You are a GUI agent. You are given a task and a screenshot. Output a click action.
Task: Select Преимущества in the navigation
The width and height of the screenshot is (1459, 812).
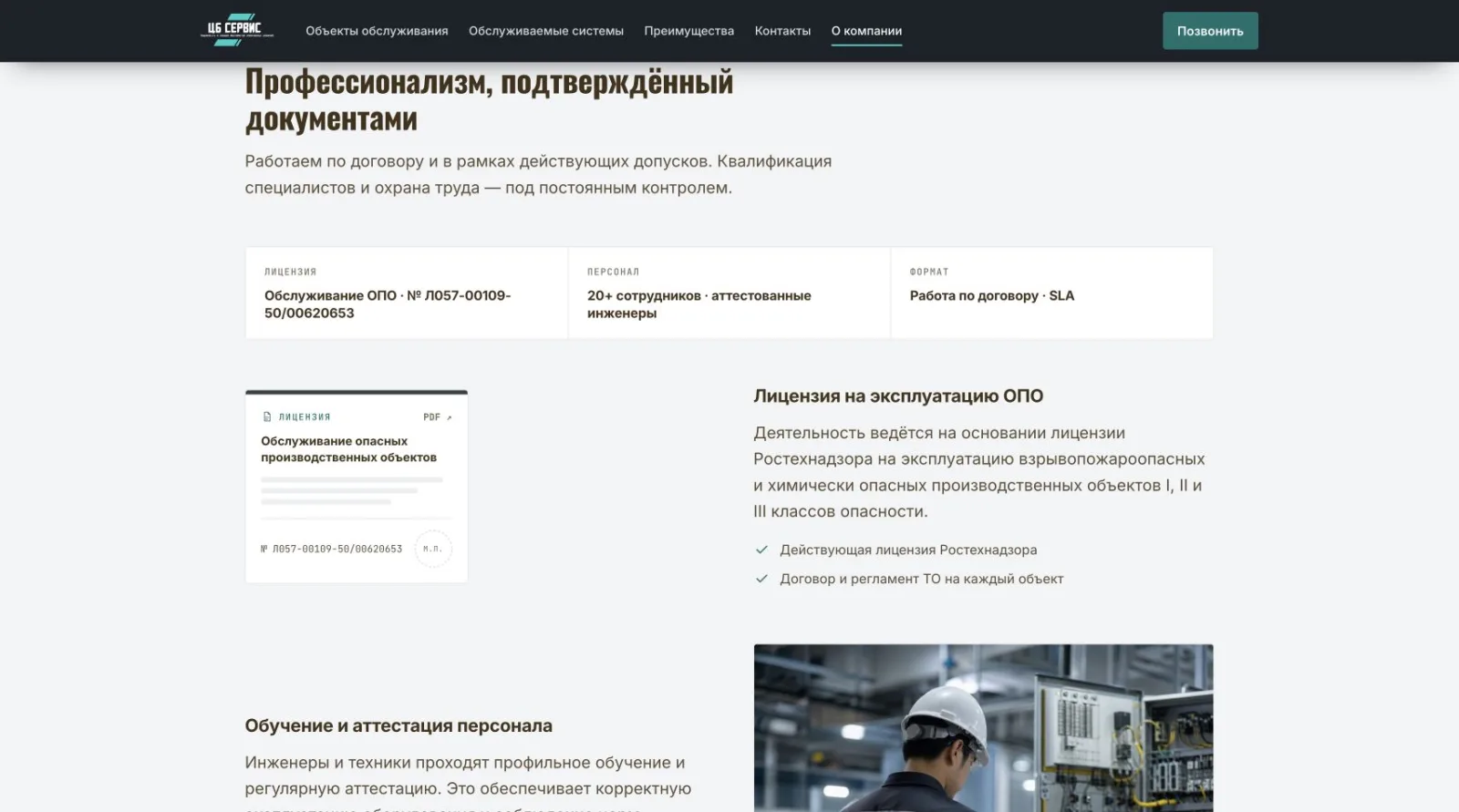688,31
